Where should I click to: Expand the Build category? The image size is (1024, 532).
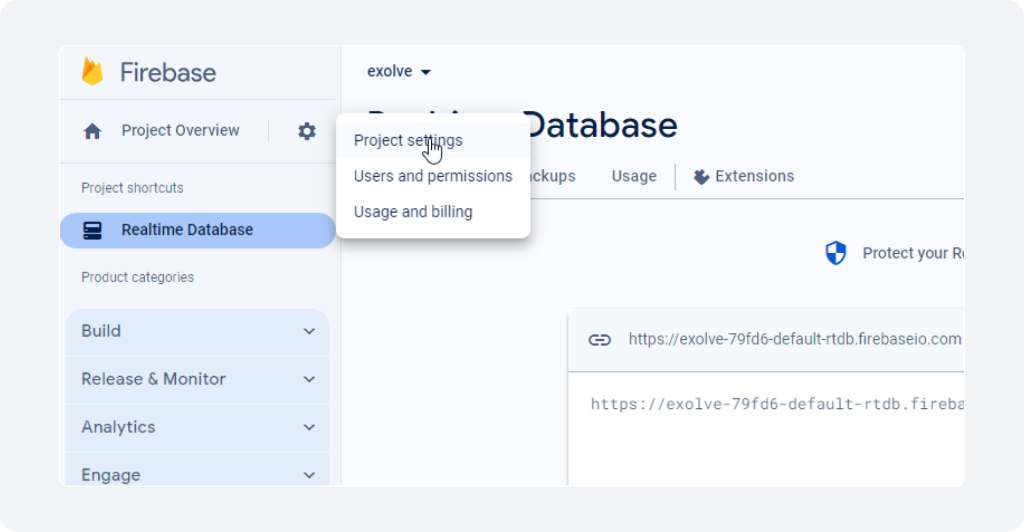tap(197, 332)
